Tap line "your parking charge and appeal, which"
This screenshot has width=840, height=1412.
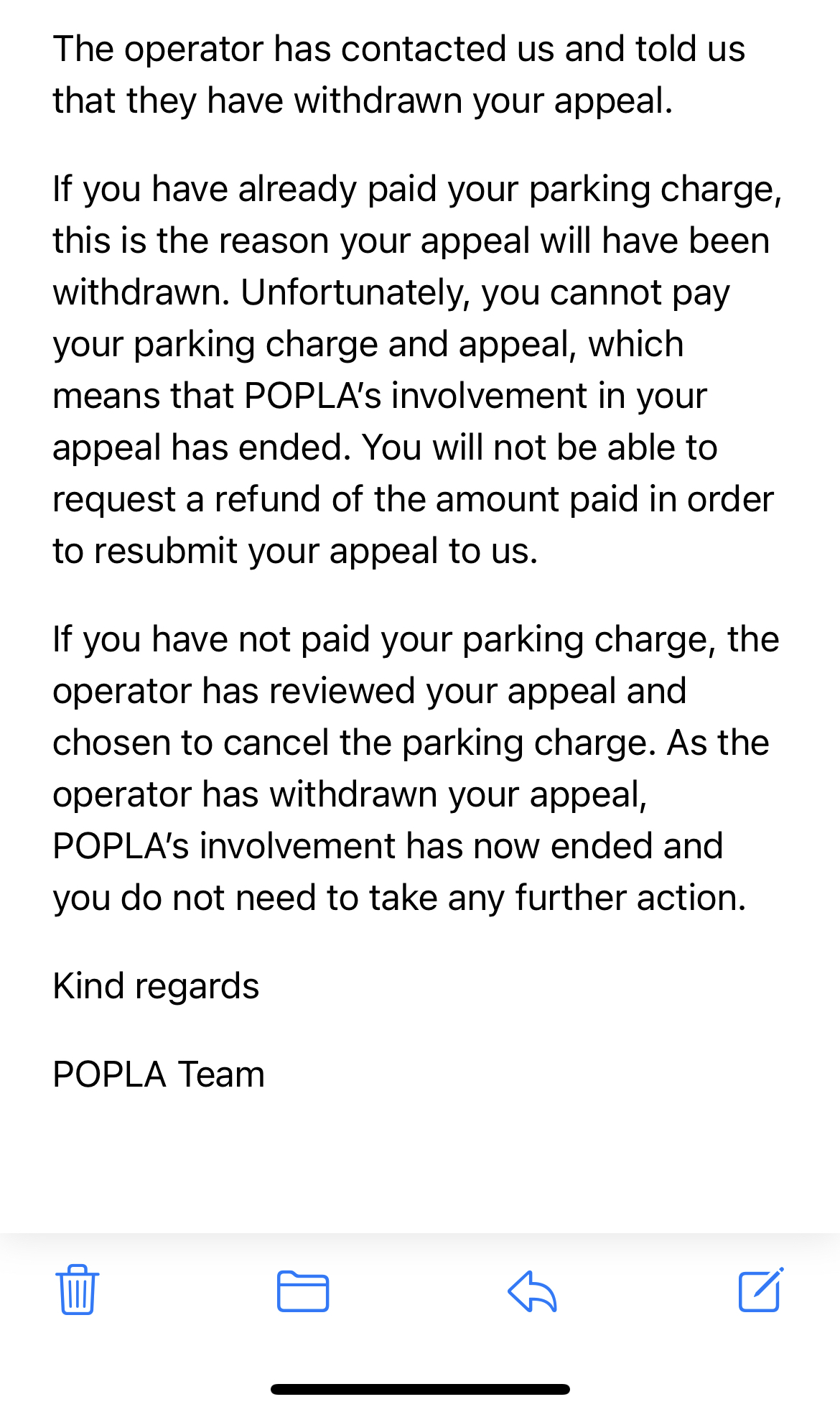[368, 344]
